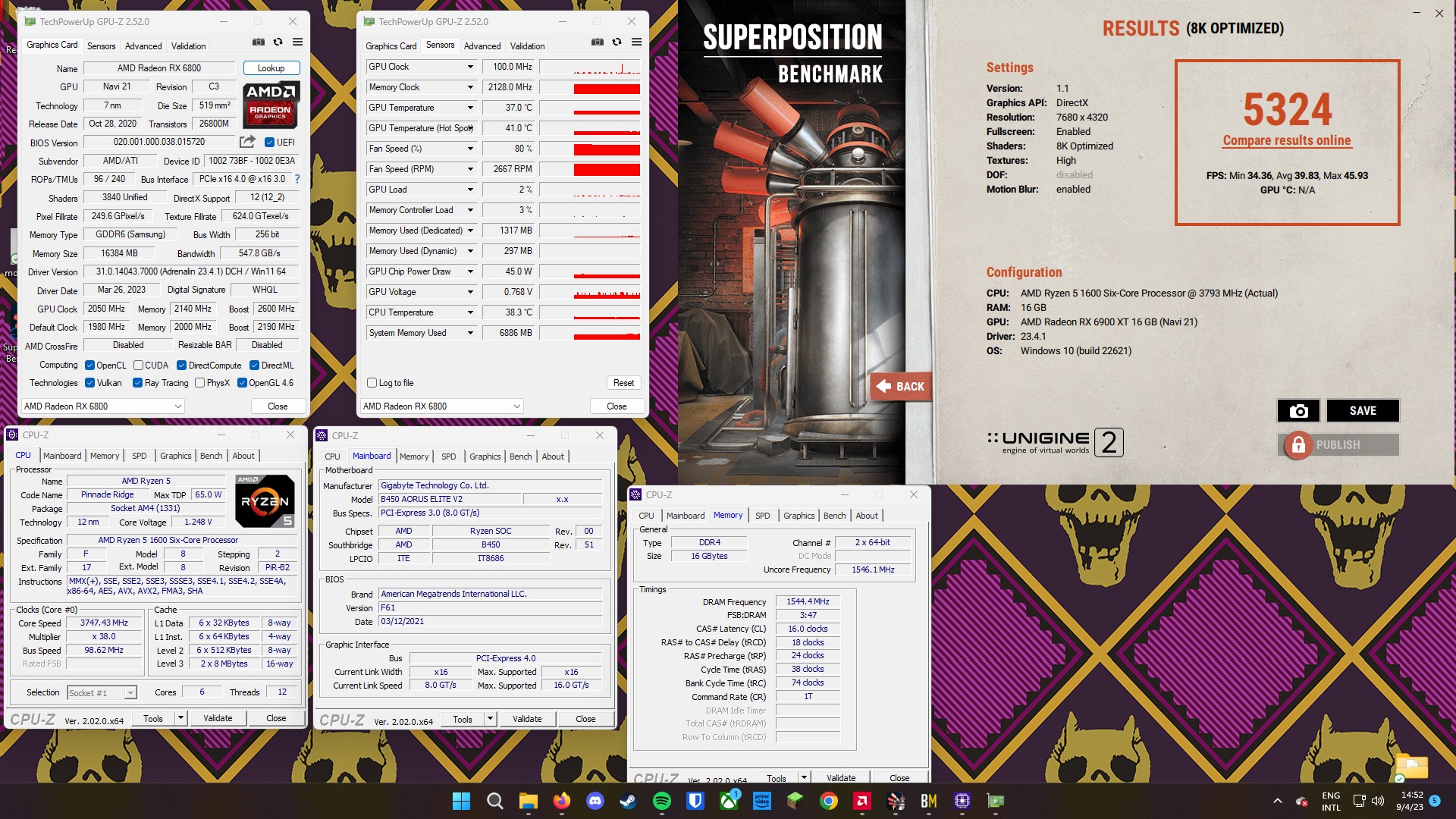Viewport: 1456px width, 819px height.
Task: Toggle the UEFI checkbox
Action: coord(269,142)
